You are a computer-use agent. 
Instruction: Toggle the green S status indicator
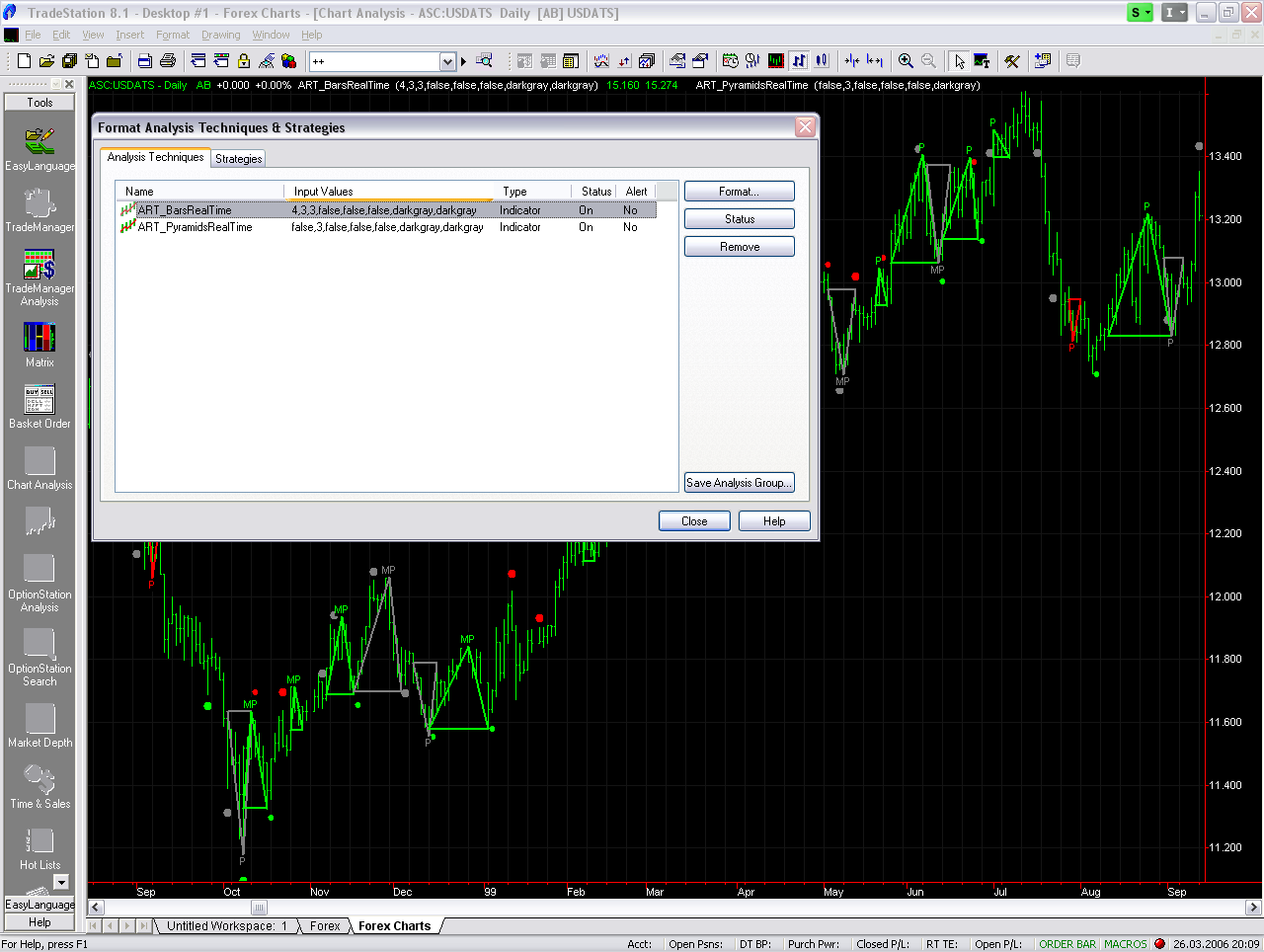1141,13
